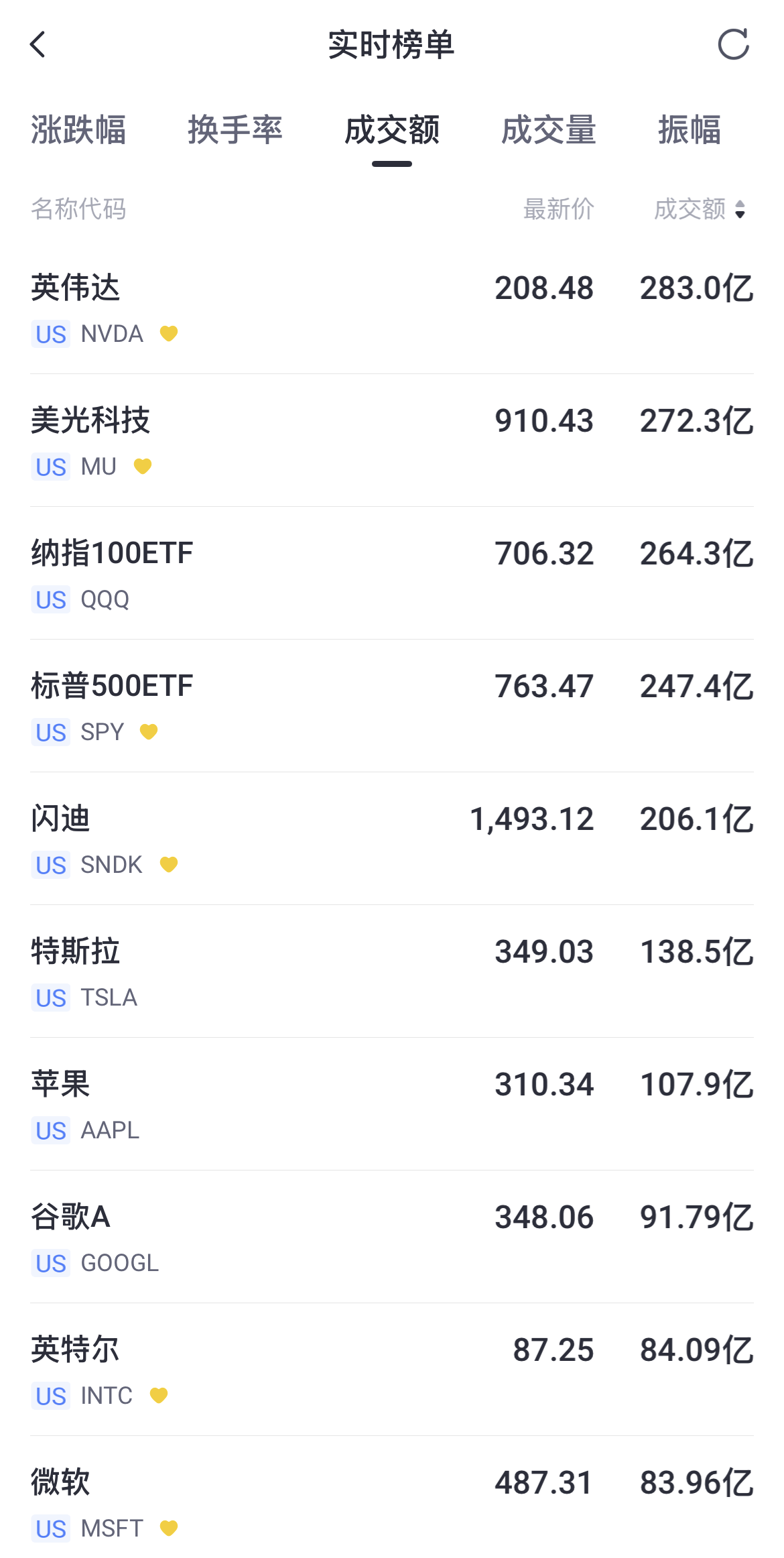
Task: Open the 成交量 tab
Action: pos(549,130)
